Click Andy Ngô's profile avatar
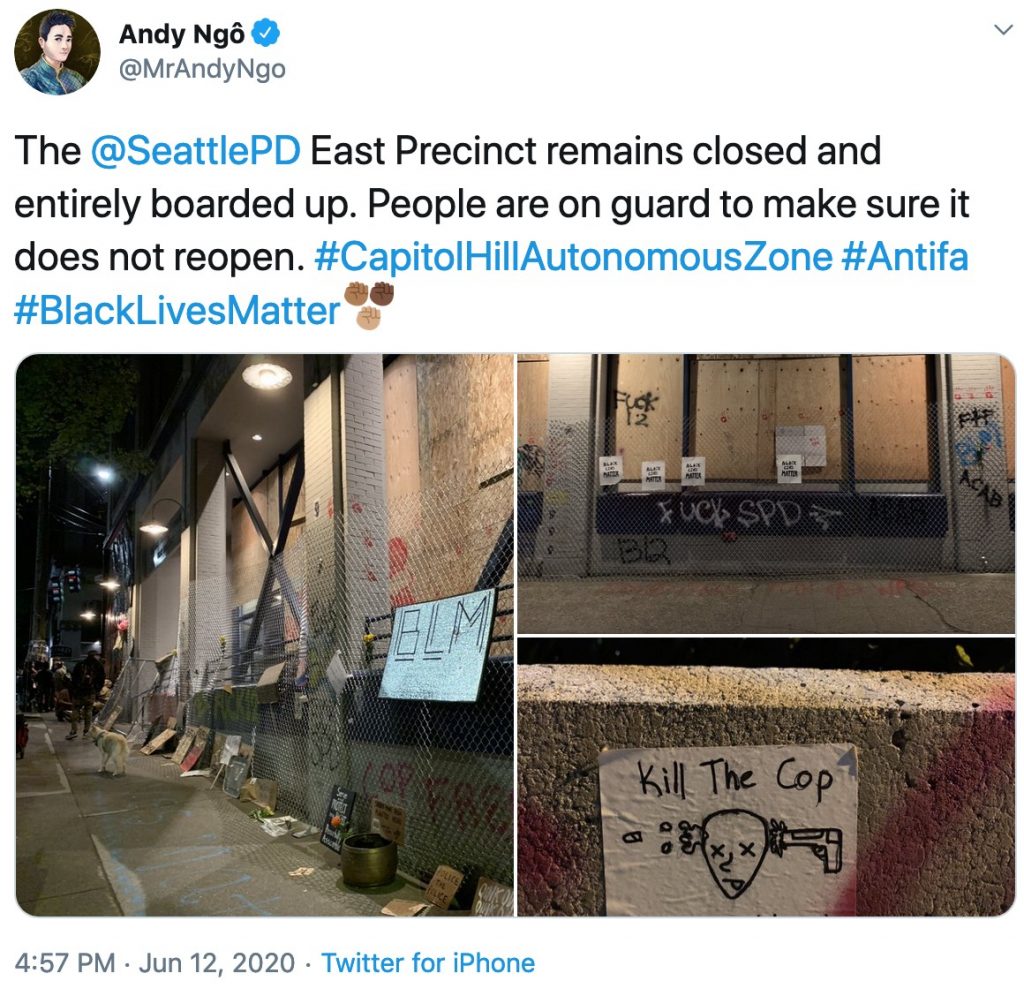 57,52
